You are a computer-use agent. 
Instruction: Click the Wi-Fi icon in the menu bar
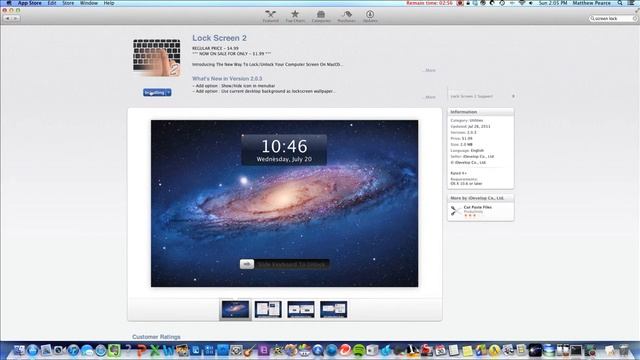pyautogui.click(x=521, y=3)
